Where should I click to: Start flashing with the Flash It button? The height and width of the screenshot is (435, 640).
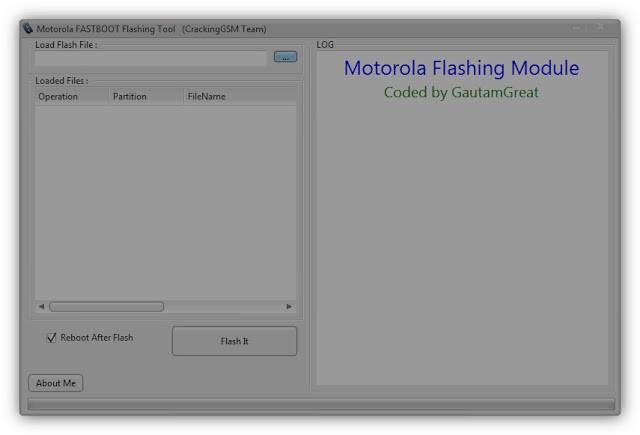[x=234, y=341]
